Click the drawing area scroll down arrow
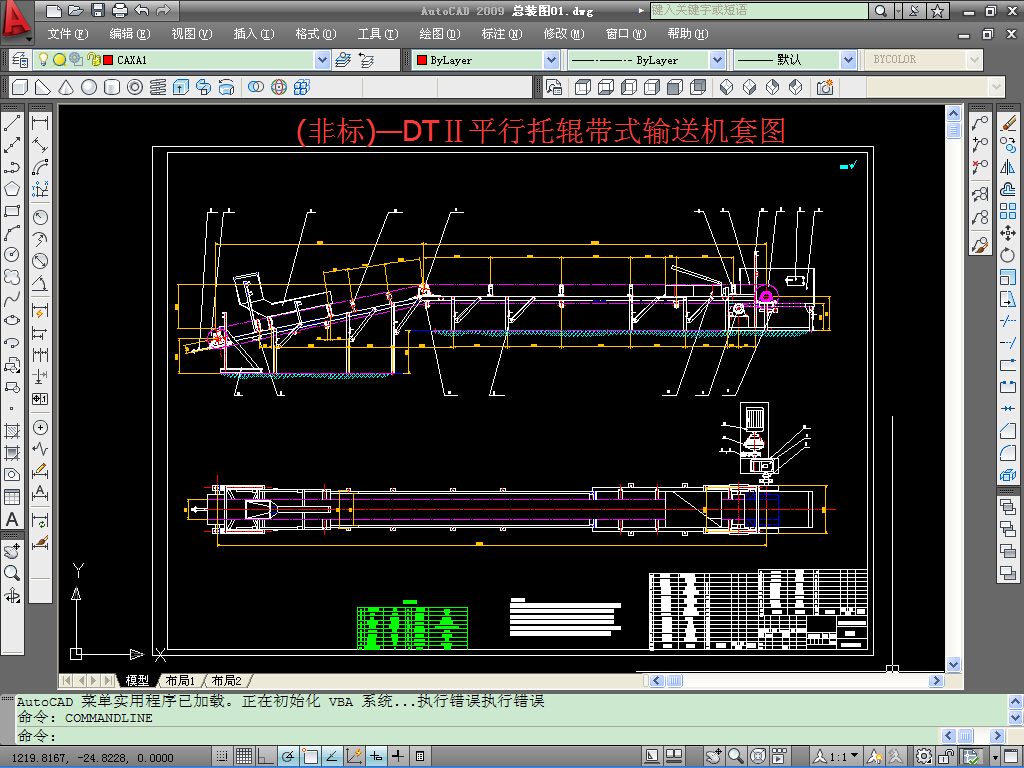The width and height of the screenshot is (1024, 768). point(953,664)
